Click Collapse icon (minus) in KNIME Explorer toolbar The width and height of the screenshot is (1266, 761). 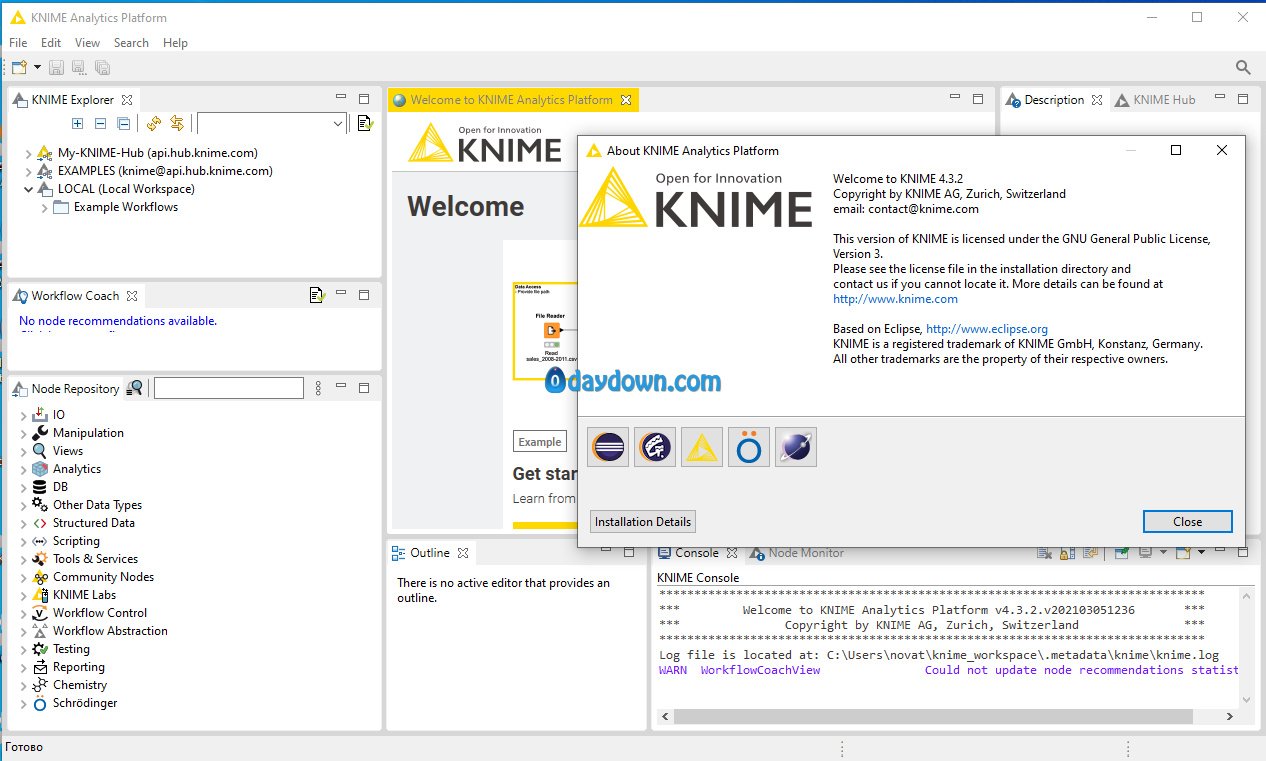point(100,123)
